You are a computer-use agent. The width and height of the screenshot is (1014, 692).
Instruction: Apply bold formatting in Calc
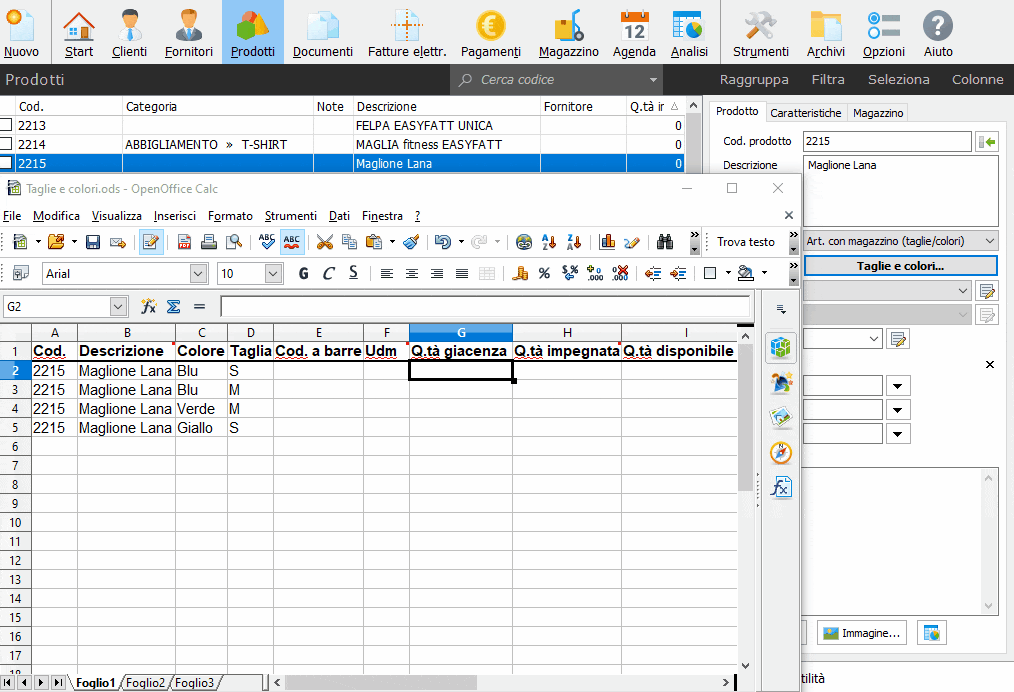pyautogui.click(x=303, y=274)
